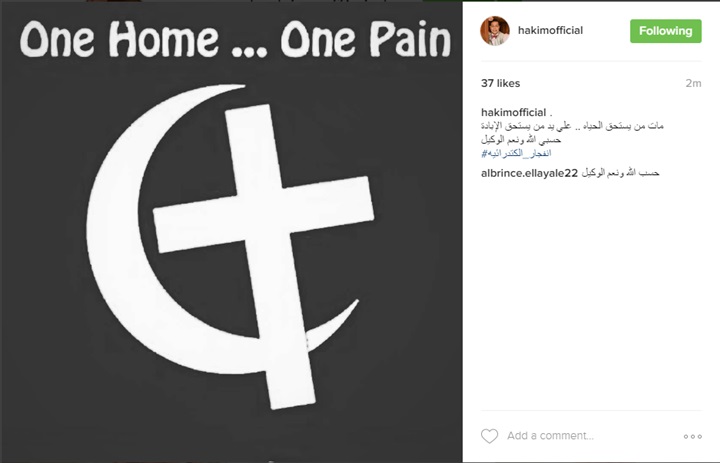
Task: Open the three-dots more options menu
Action: point(692,436)
